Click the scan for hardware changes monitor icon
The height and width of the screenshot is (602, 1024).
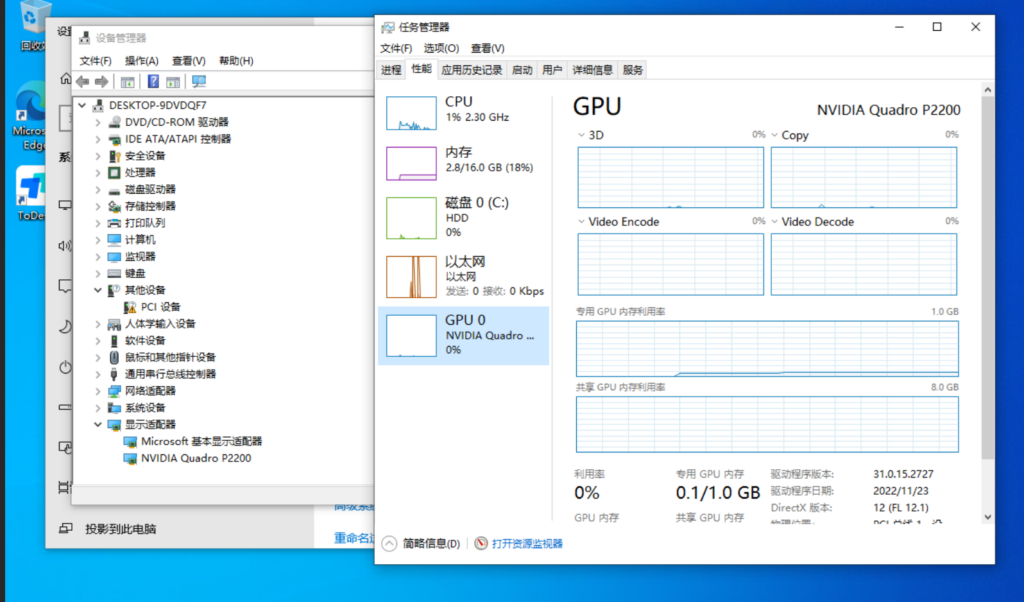[x=198, y=81]
